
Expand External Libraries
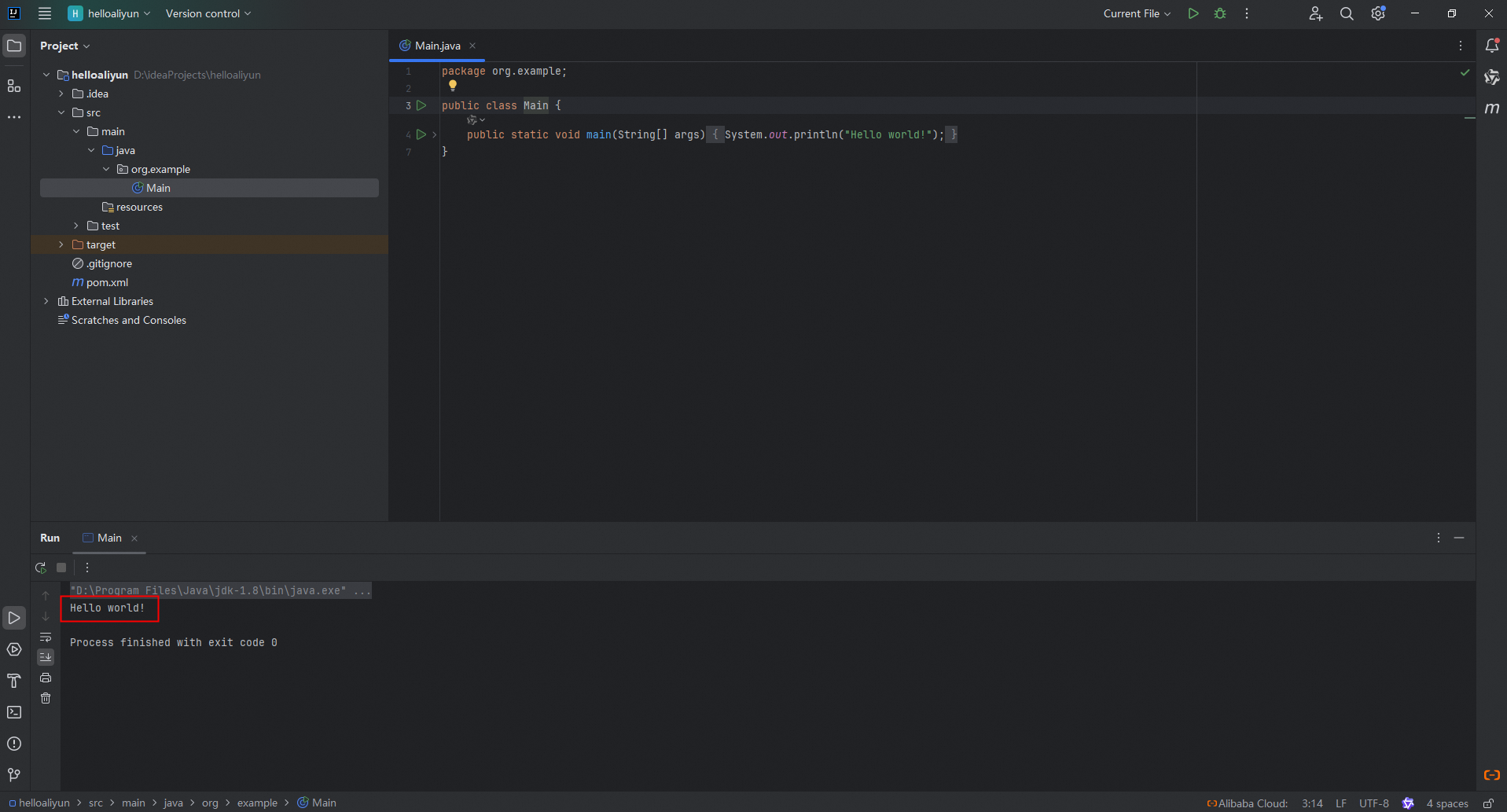(x=46, y=301)
